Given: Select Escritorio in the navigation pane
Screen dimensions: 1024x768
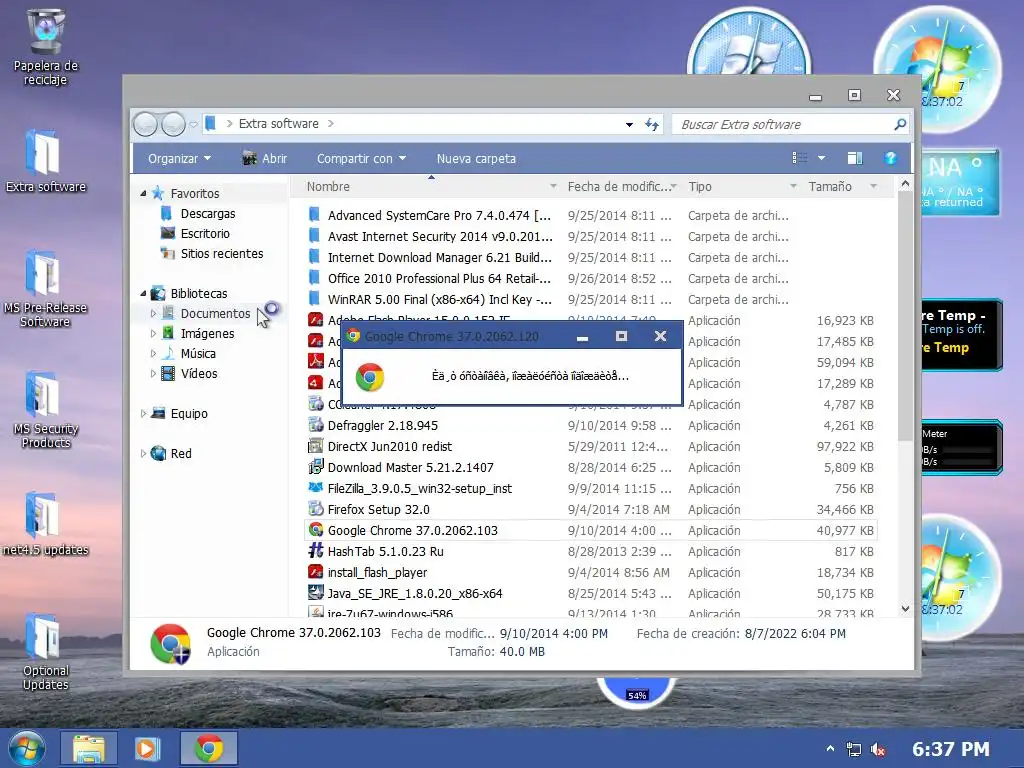Looking at the screenshot, I should [x=205, y=234].
